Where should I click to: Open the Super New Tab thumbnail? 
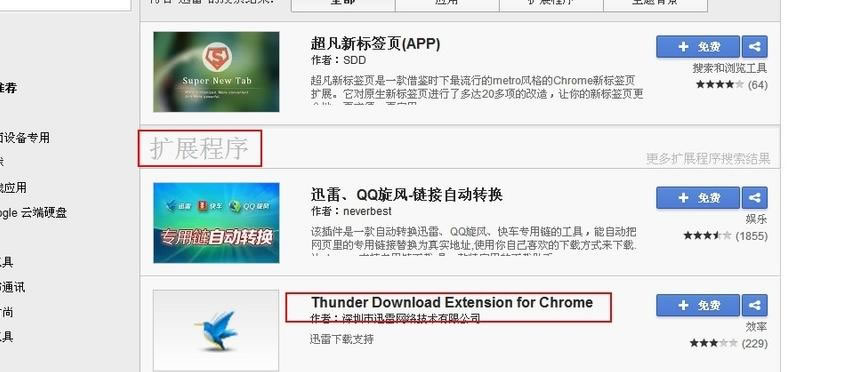click(216, 72)
